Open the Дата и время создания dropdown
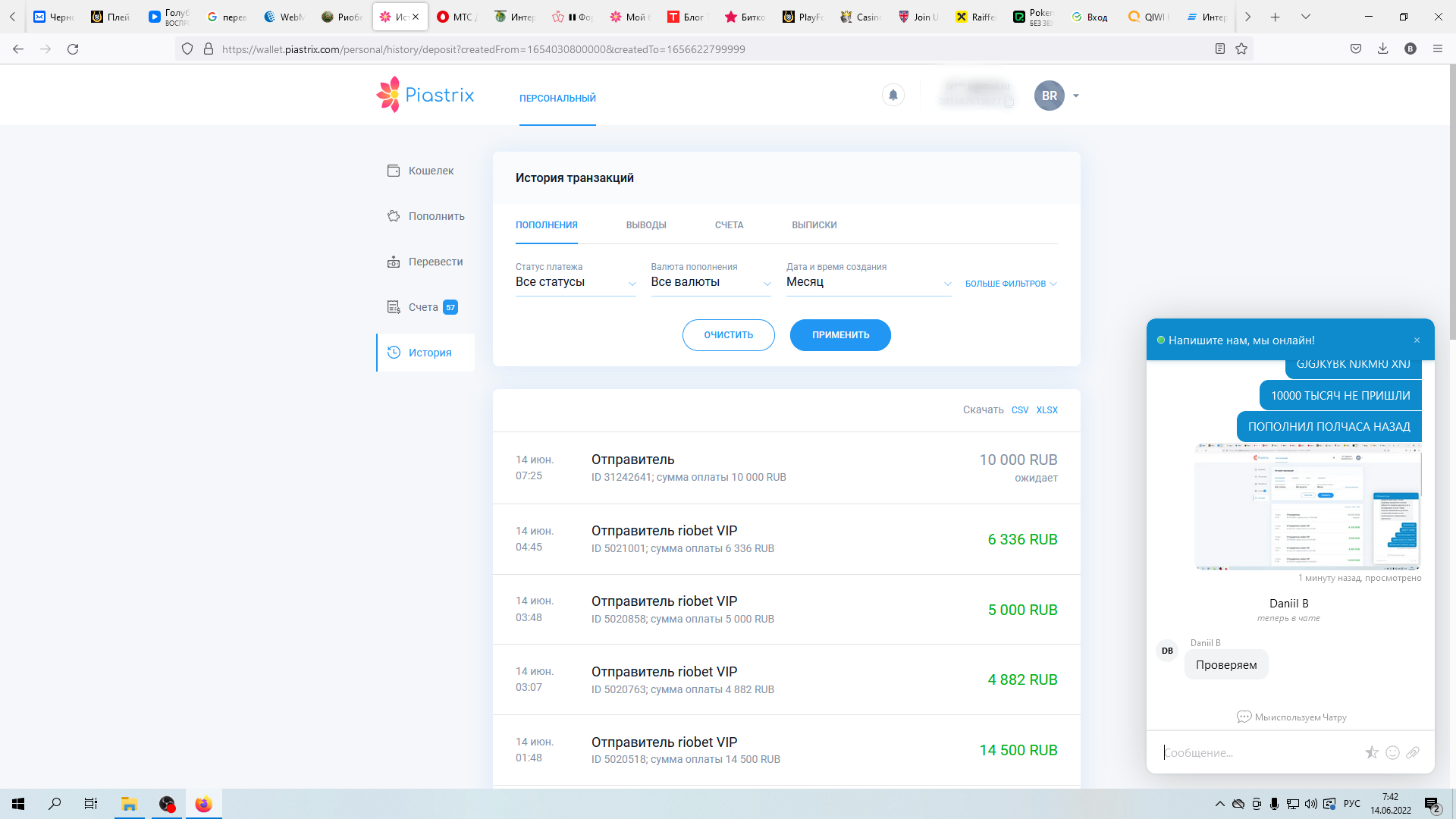The image size is (1456, 819). coord(868,282)
